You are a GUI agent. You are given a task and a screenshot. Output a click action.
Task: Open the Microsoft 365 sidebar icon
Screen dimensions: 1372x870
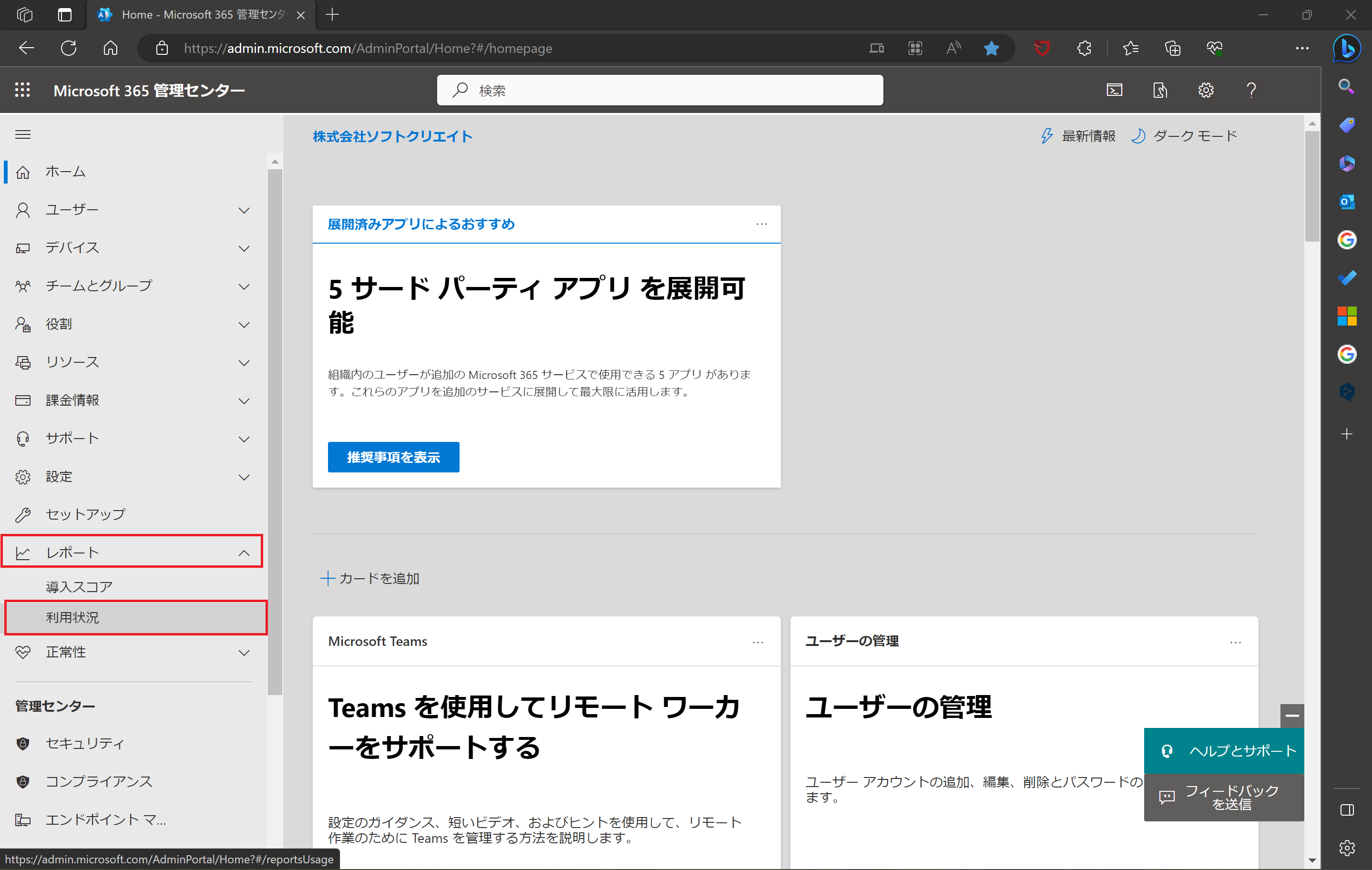coord(1346,163)
